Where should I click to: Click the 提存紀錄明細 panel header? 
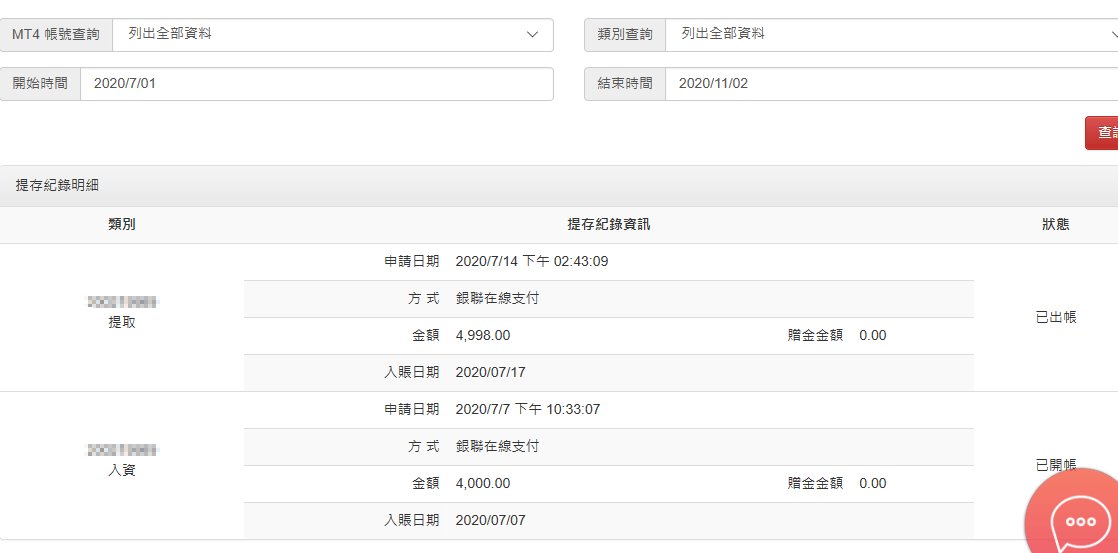pos(559,186)
